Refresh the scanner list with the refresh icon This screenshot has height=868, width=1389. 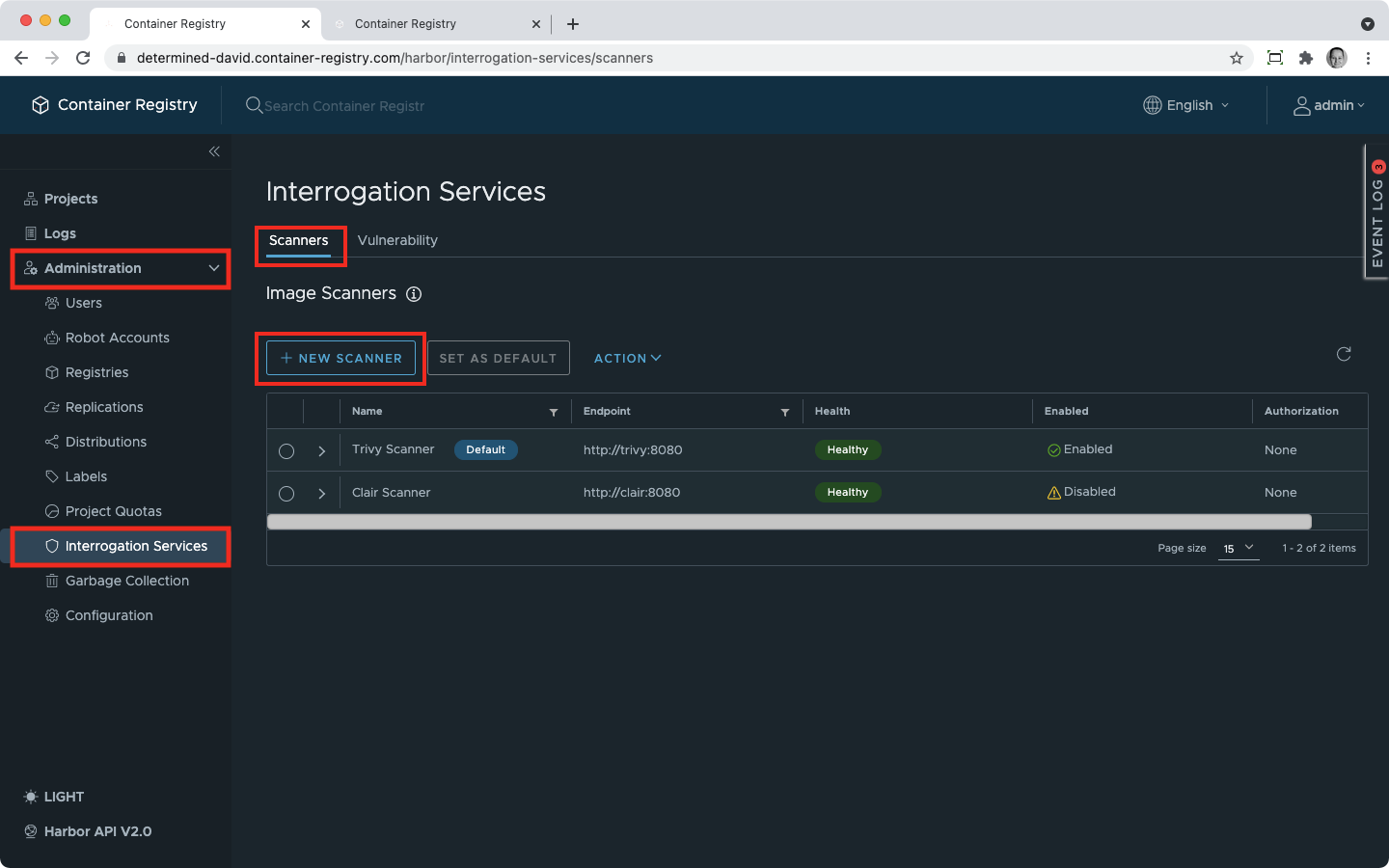coord(1344,354)
